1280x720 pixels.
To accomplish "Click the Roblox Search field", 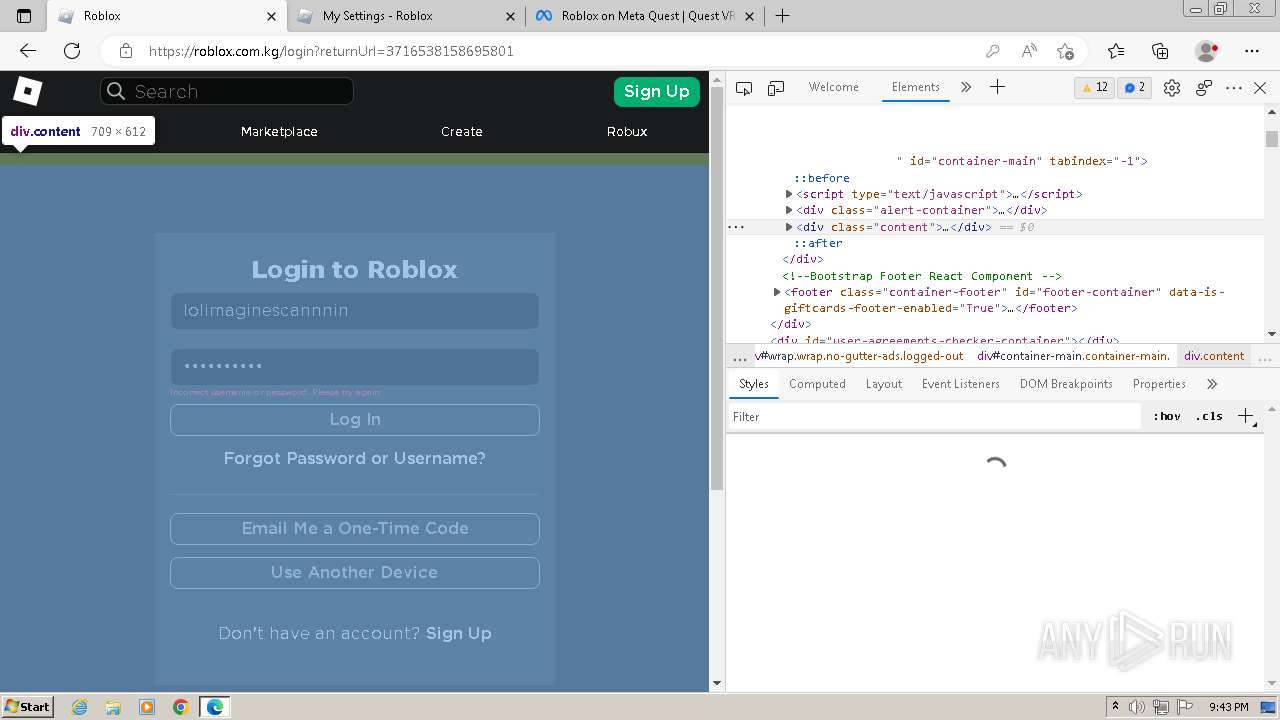I will click(x=227, y=91).
